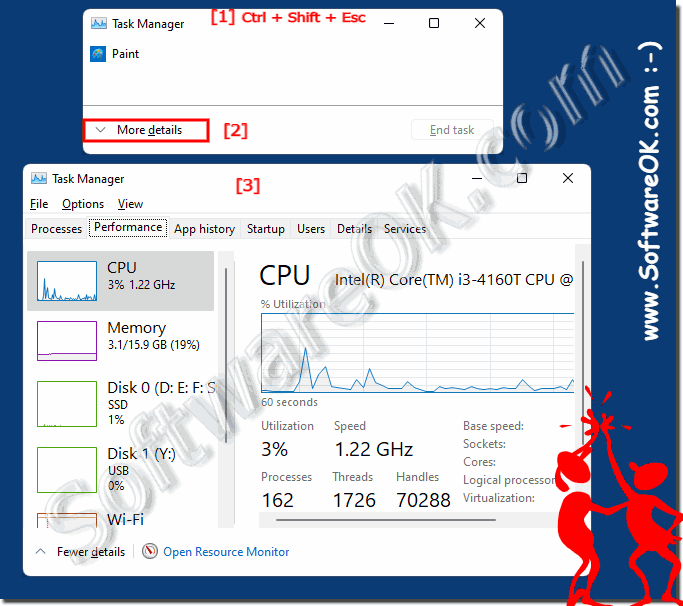Switch to the Services tab
Screen dimensions: 683x606
pyautogui.click(x=405, y=229)
